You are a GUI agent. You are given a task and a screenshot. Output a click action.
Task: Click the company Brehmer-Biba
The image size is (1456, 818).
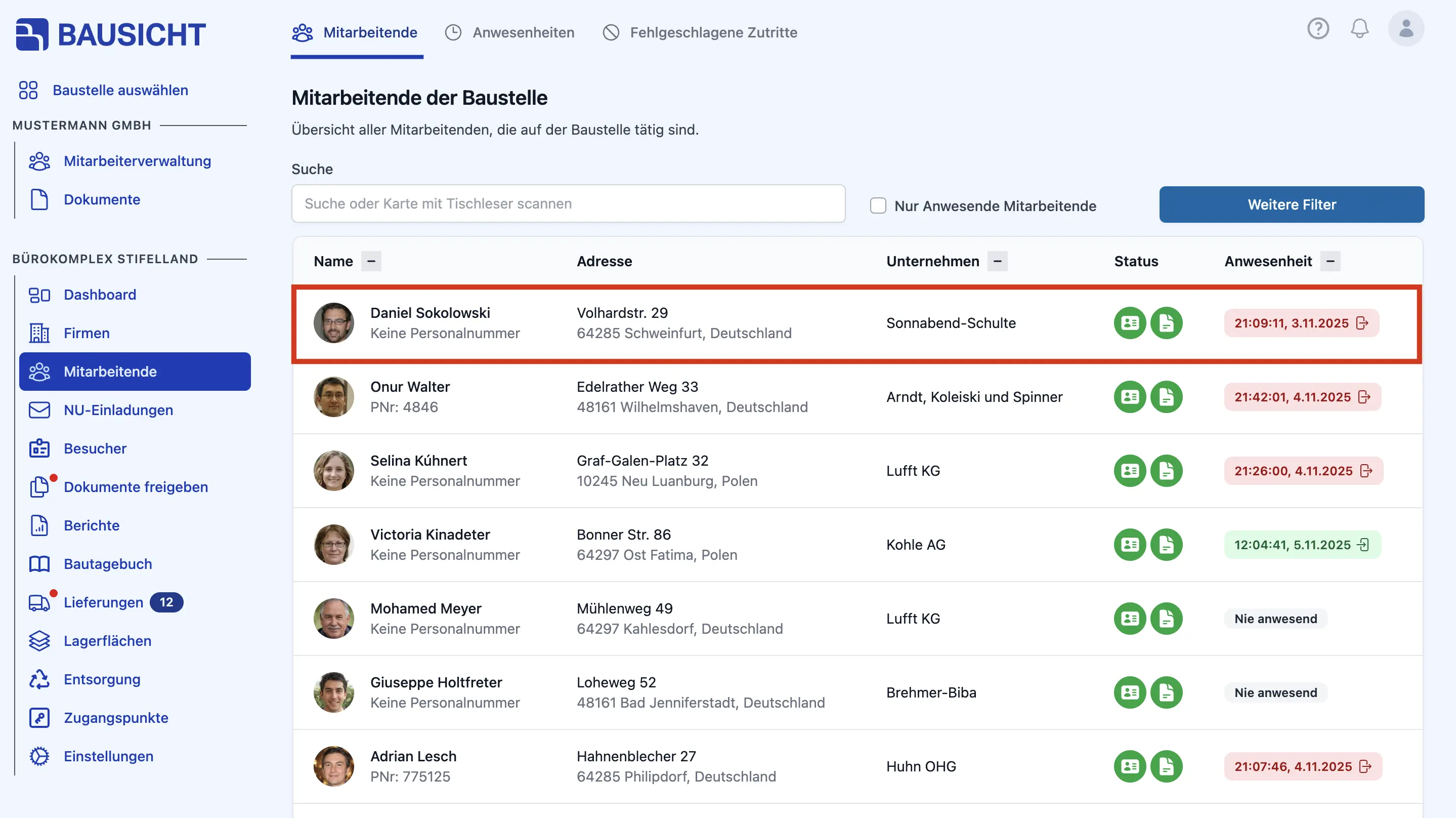pos(931,692)
